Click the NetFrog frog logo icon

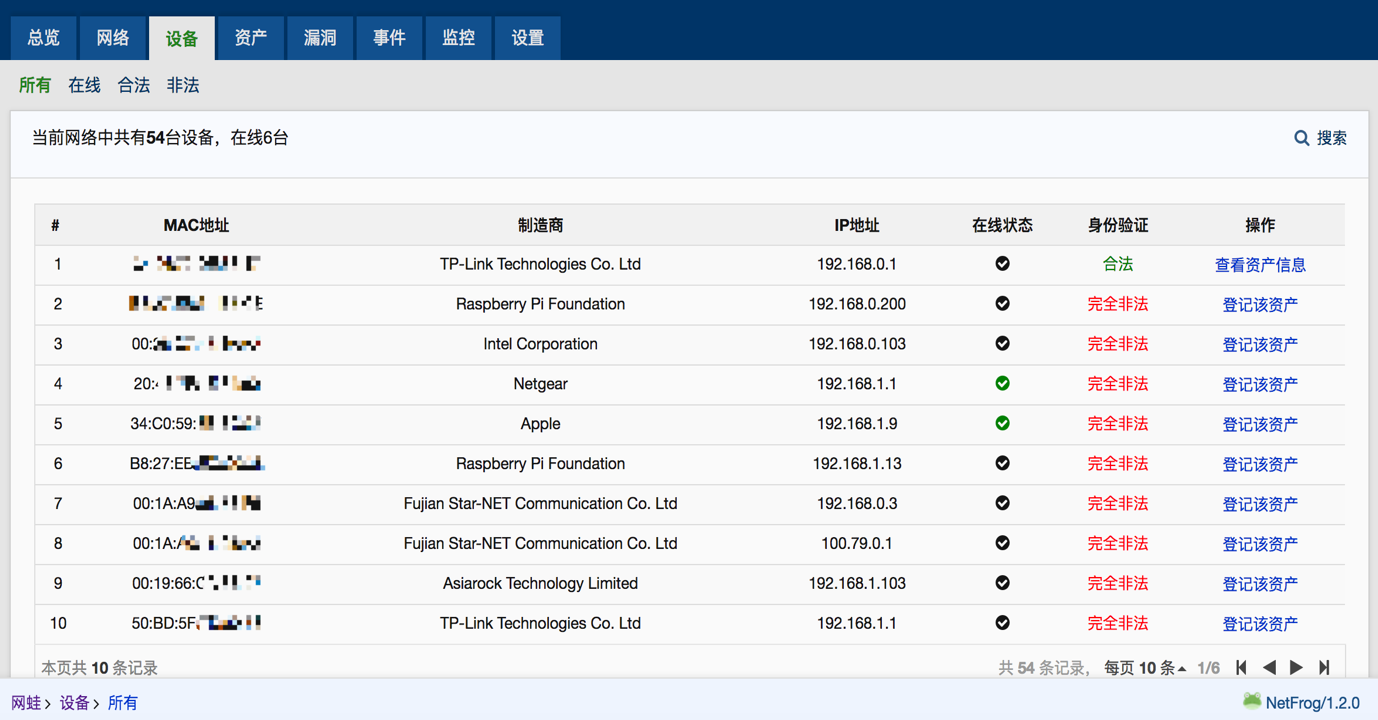click(1252, 701)
